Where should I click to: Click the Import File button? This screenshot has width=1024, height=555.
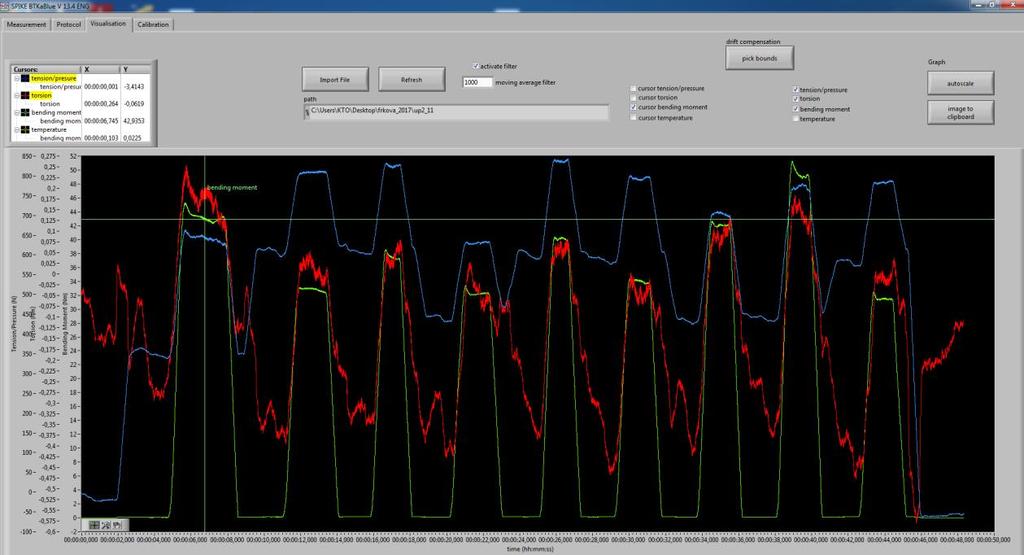tap(335, 80)
